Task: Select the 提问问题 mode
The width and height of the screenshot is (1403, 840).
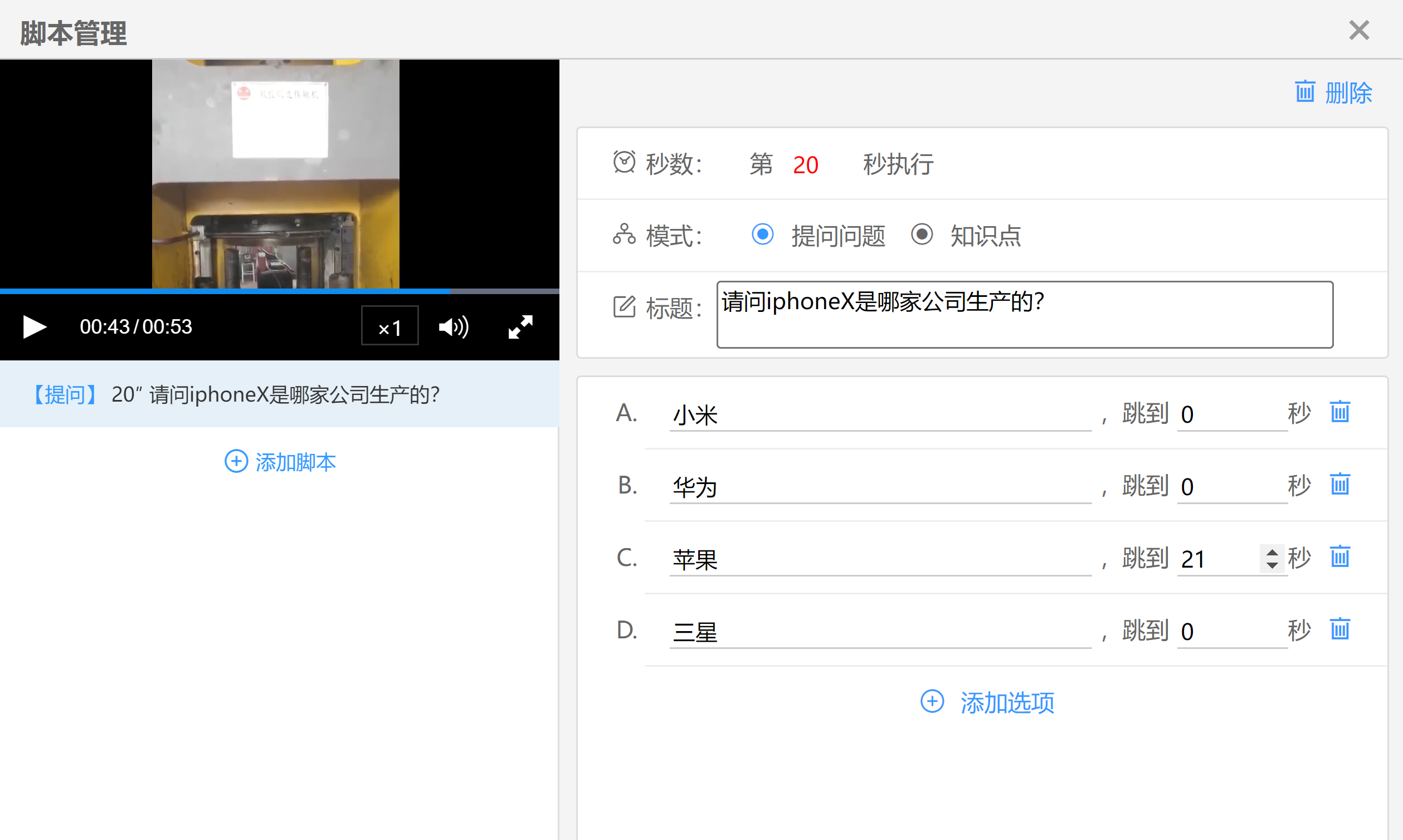Action: 762,235
